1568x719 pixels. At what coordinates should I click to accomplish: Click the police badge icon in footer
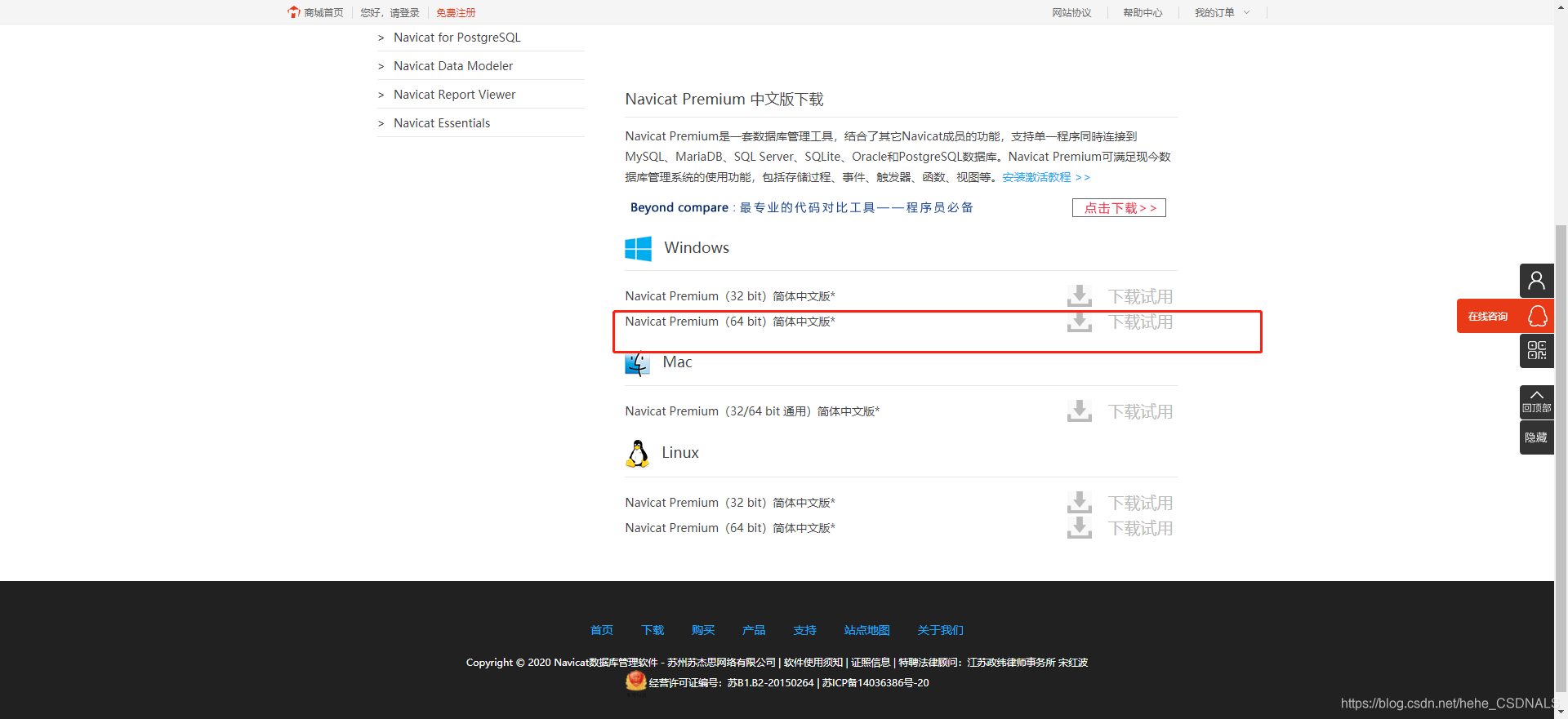click(635, 681)
